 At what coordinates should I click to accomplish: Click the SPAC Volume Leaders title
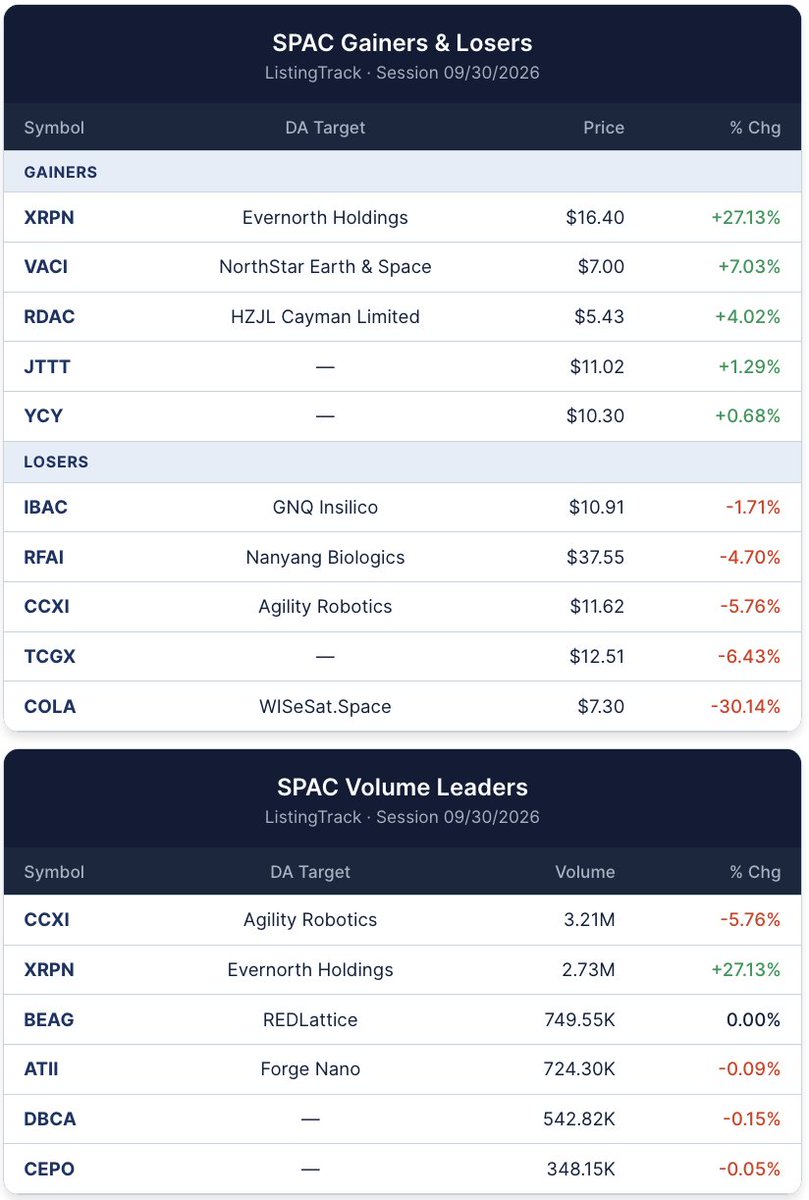(402, 787)
